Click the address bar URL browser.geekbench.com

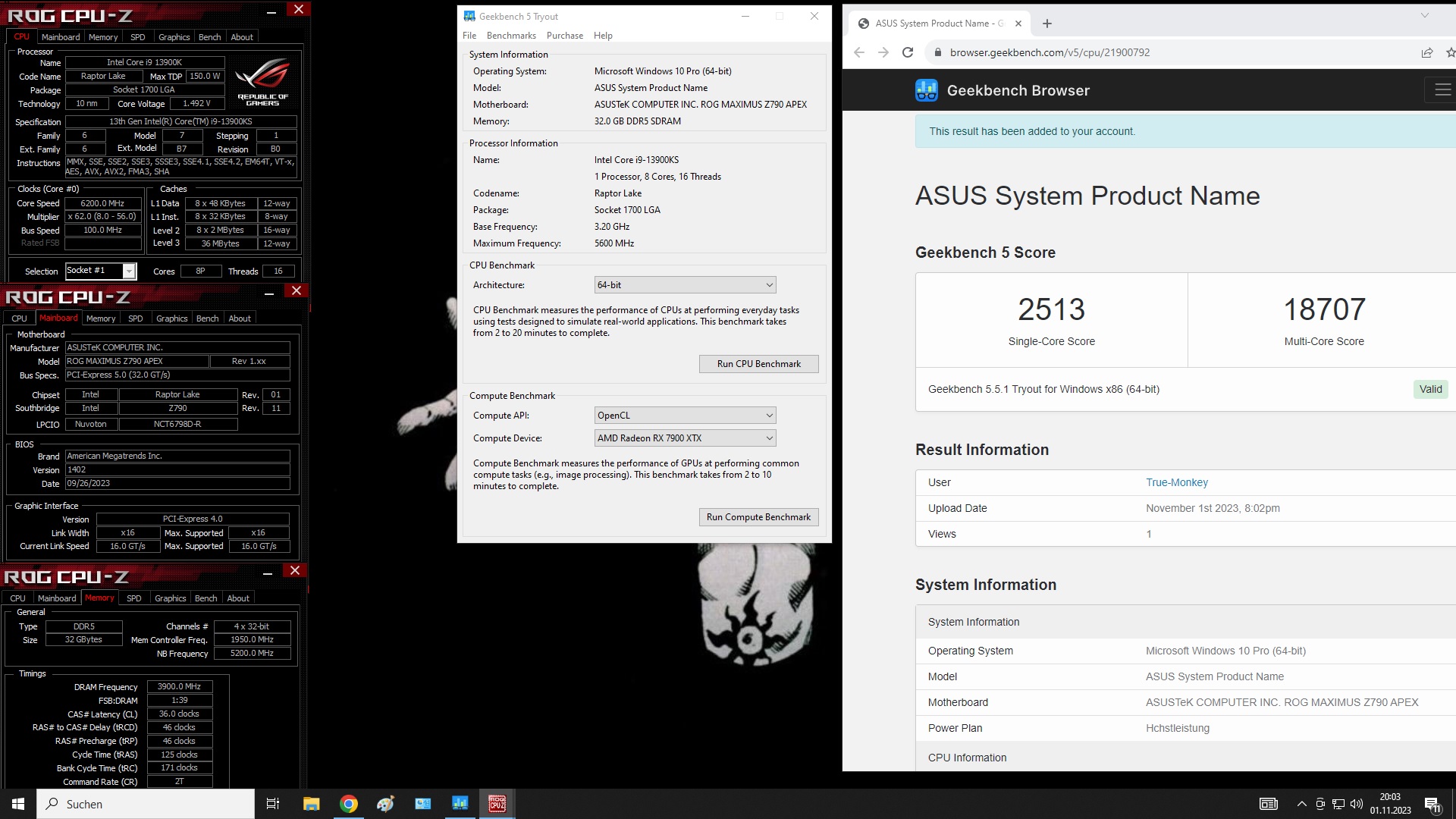tap(1050, 52)
